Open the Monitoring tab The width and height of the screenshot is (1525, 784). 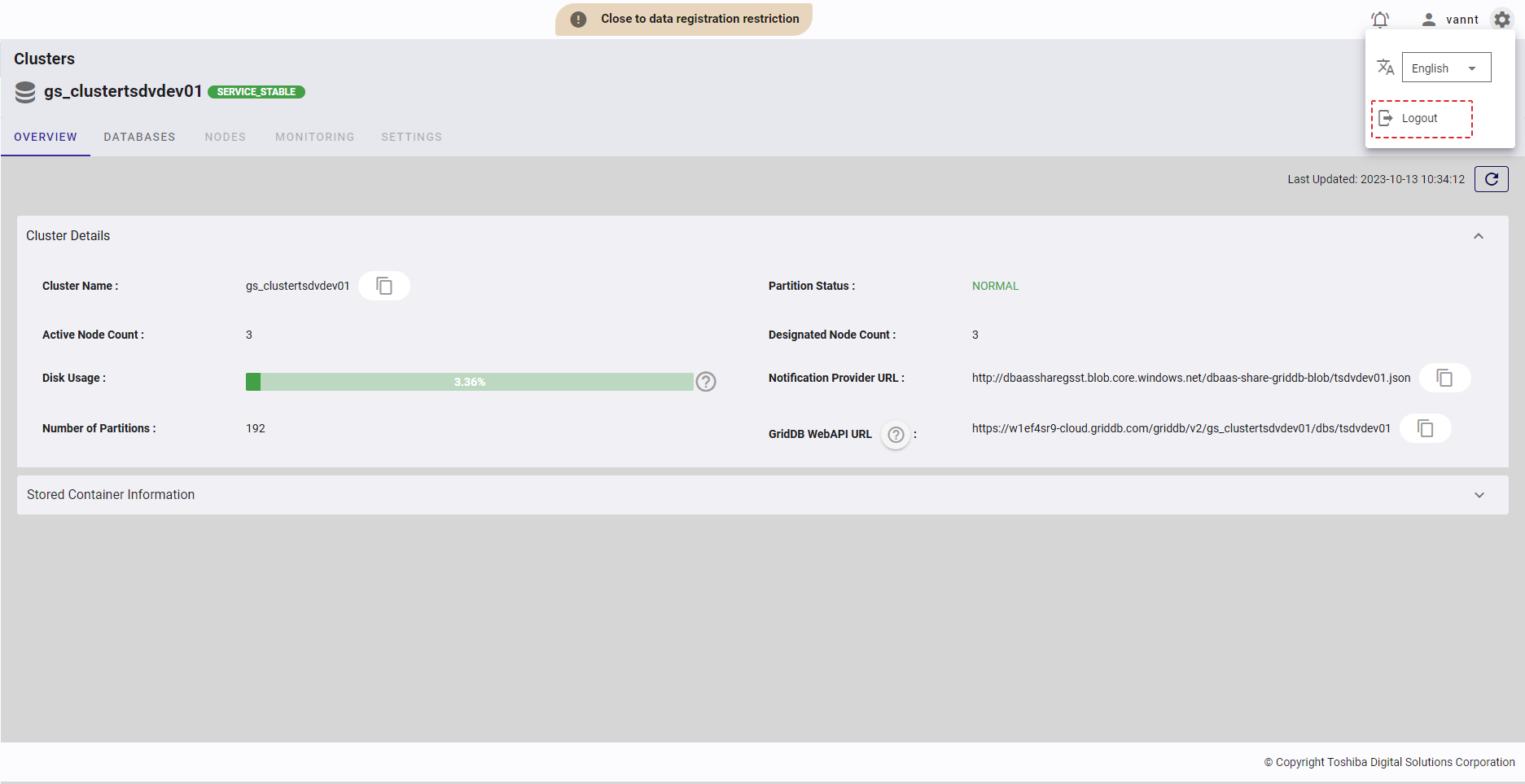pos(314,137)
